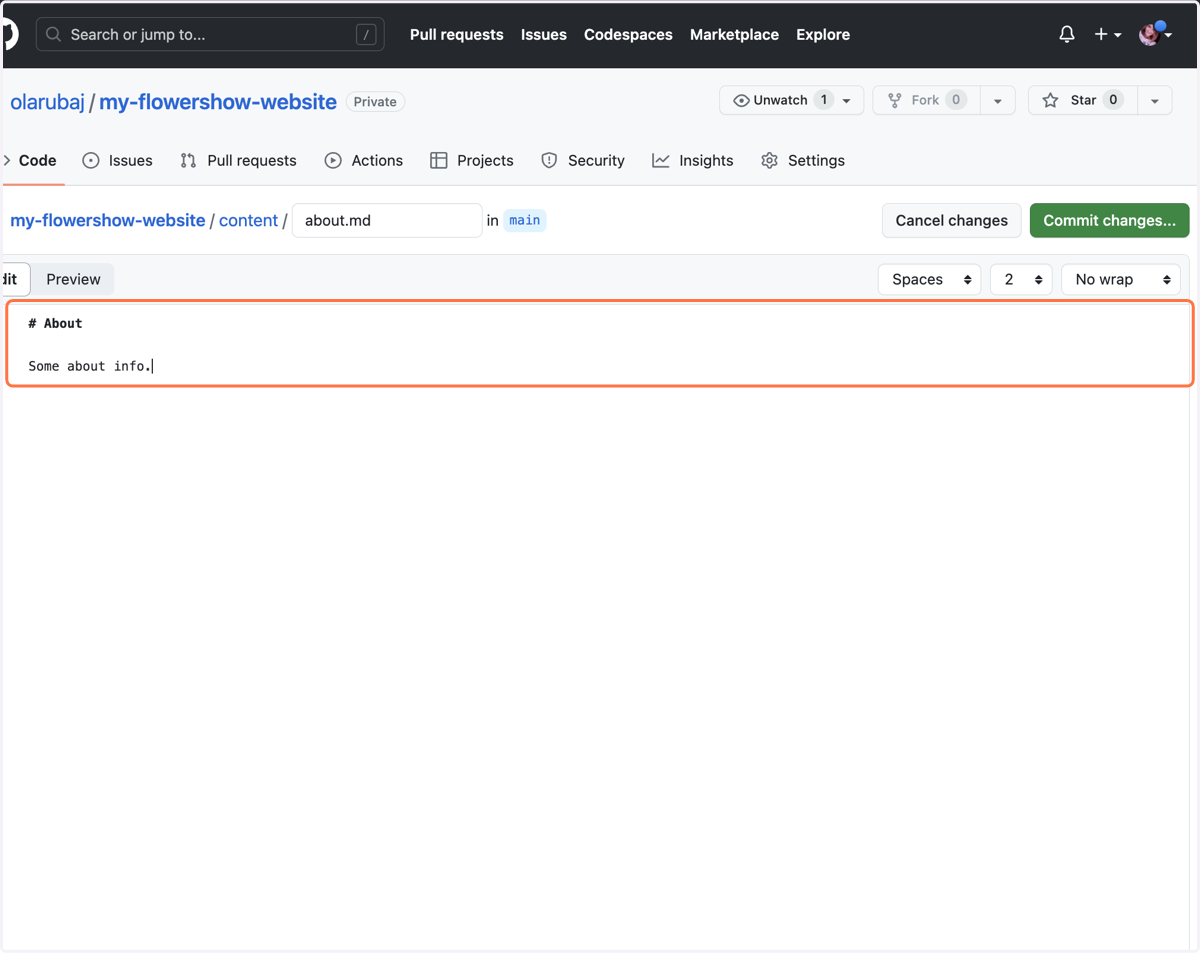Viewport: 1200px width, 953px height.
Task: Expand the Fork options dropdown arrow
Action: click(997, 100)
